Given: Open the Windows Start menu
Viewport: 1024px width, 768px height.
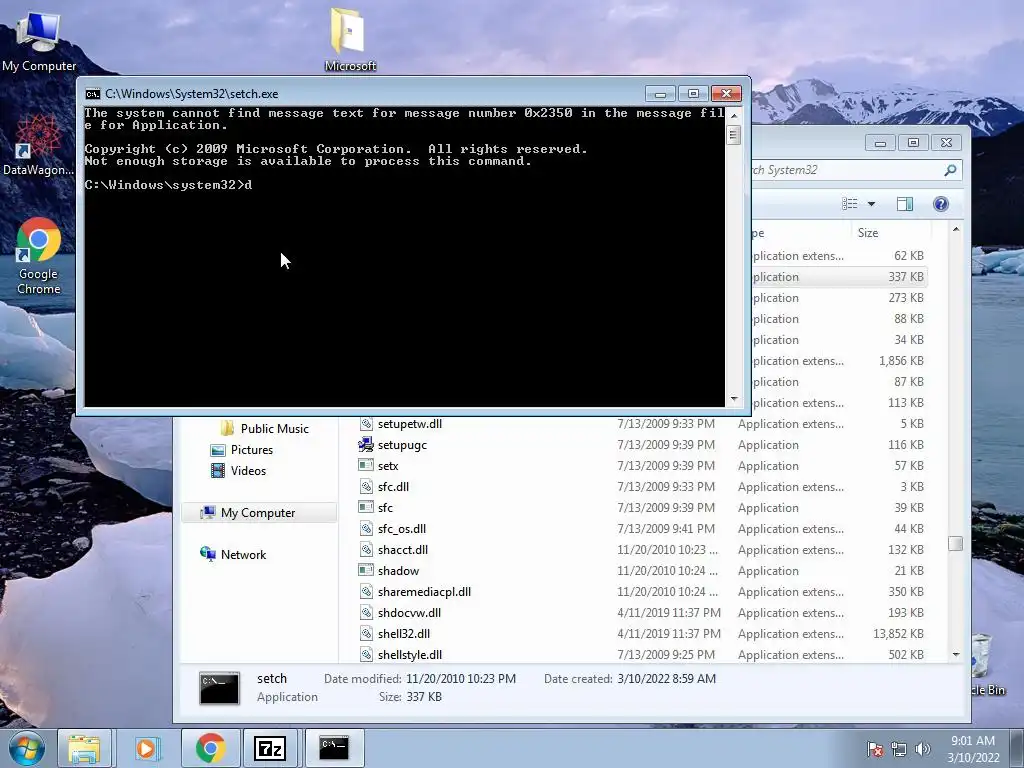Looking at the screenshot, I should point(27,748).
